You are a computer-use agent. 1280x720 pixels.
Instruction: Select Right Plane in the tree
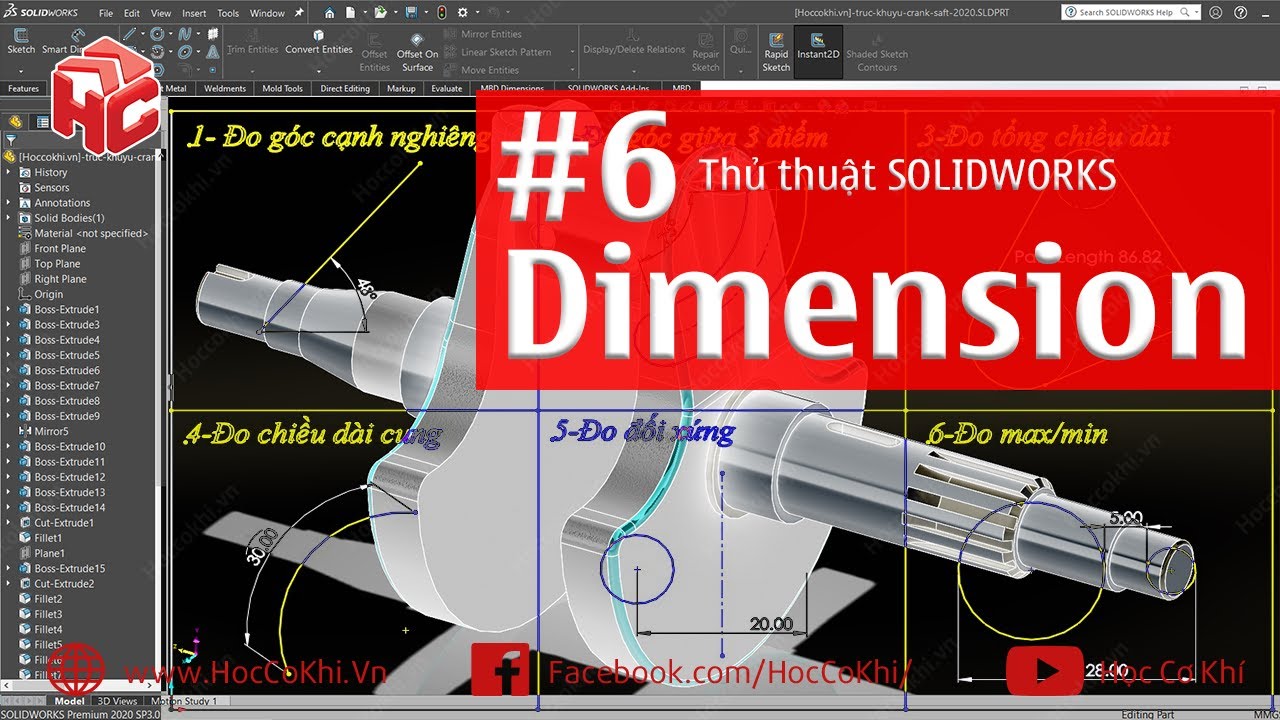pyautogui.click(x=60, y=279)
